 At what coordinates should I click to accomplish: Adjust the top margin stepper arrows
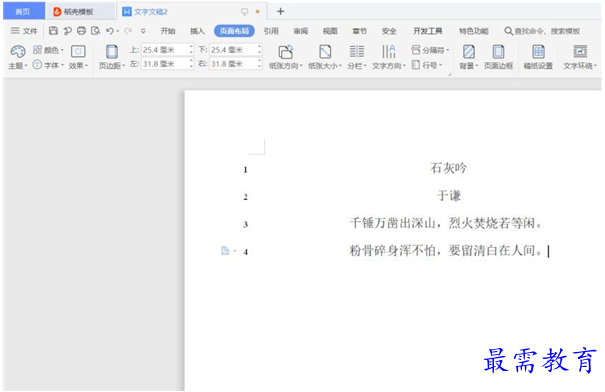tap(191, 50)
